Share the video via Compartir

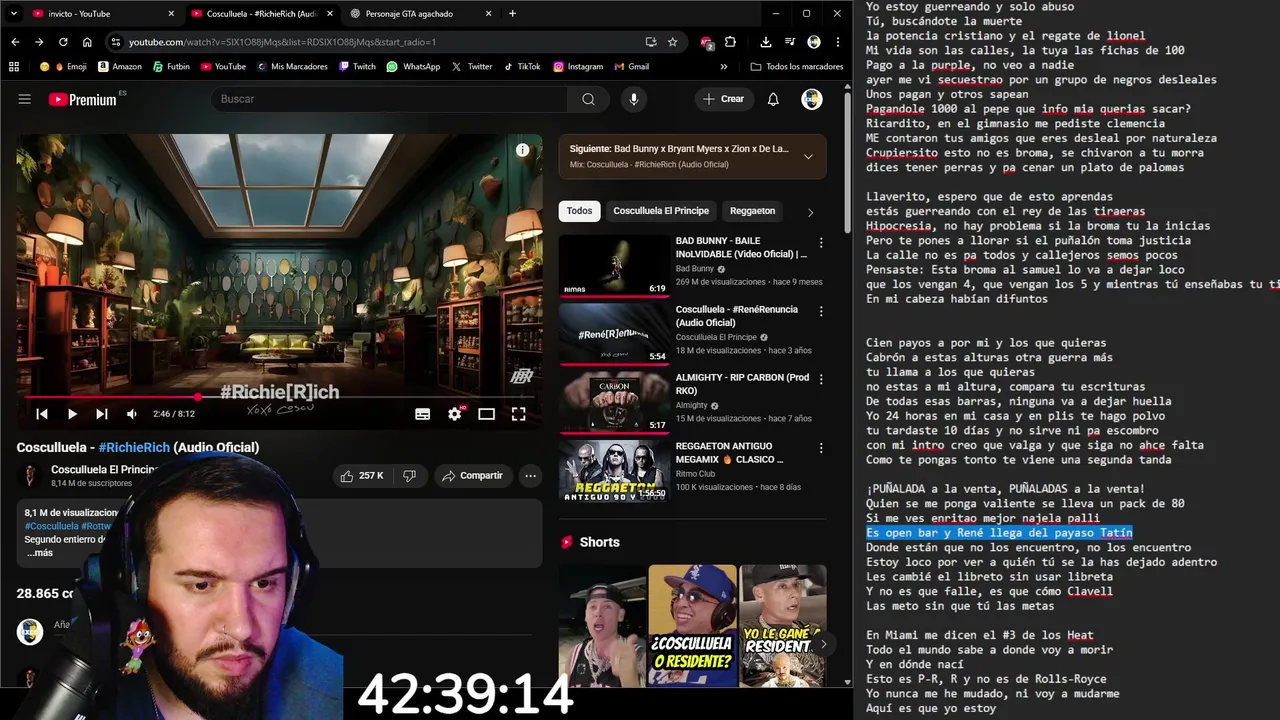pyautogui.click(x=472, y=476)
